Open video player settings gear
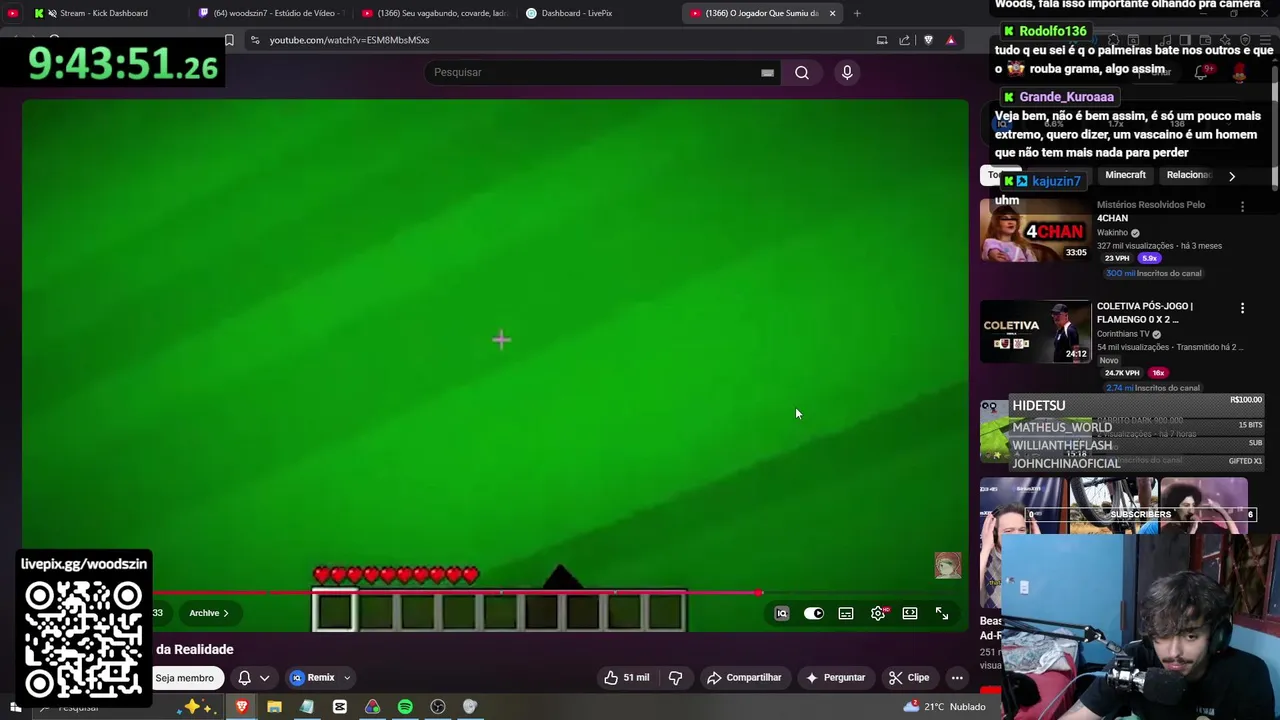Viewport: 1280px width, 720px height. pos(878,613)
